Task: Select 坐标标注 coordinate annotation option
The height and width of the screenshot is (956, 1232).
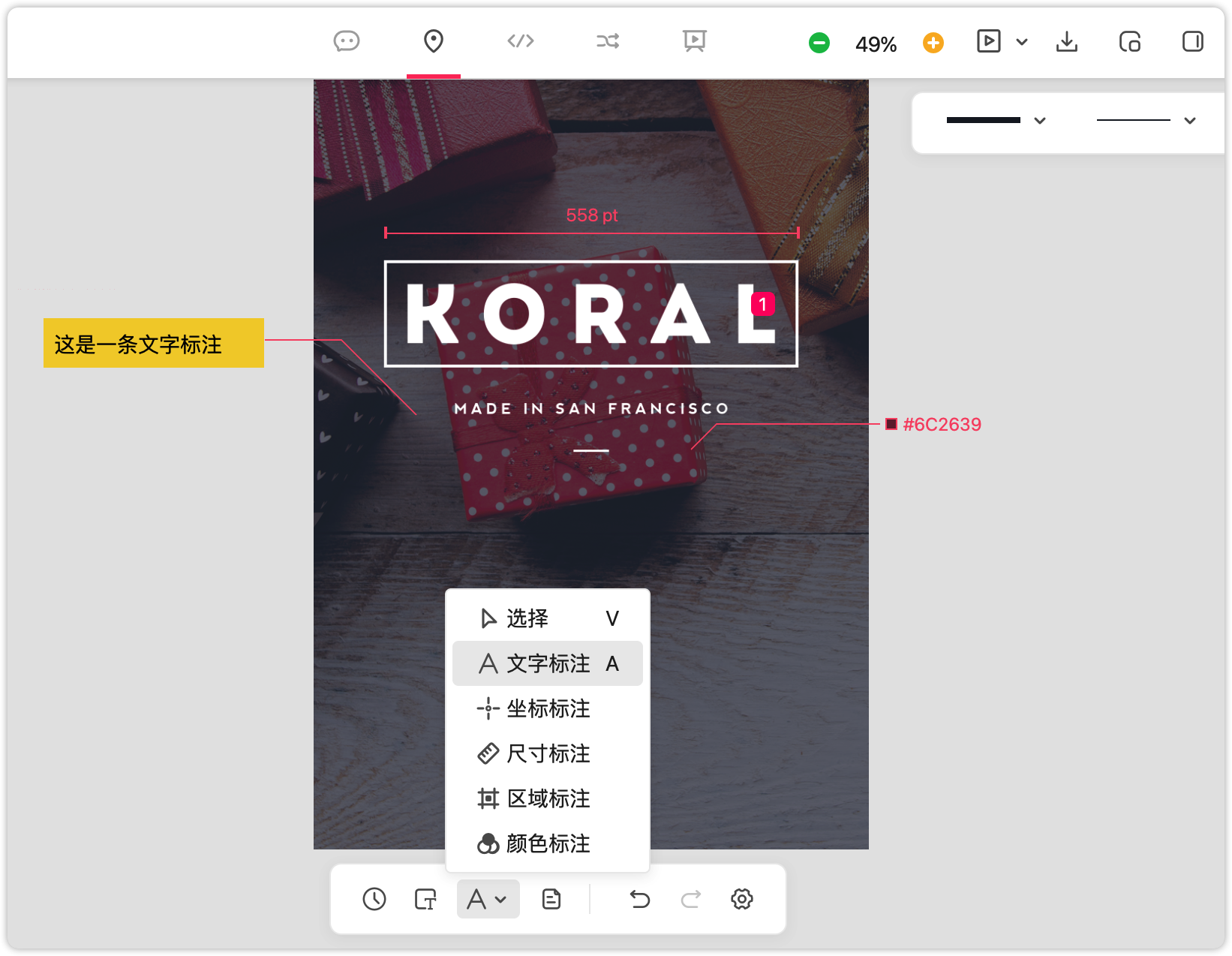Action: point(548,708)
